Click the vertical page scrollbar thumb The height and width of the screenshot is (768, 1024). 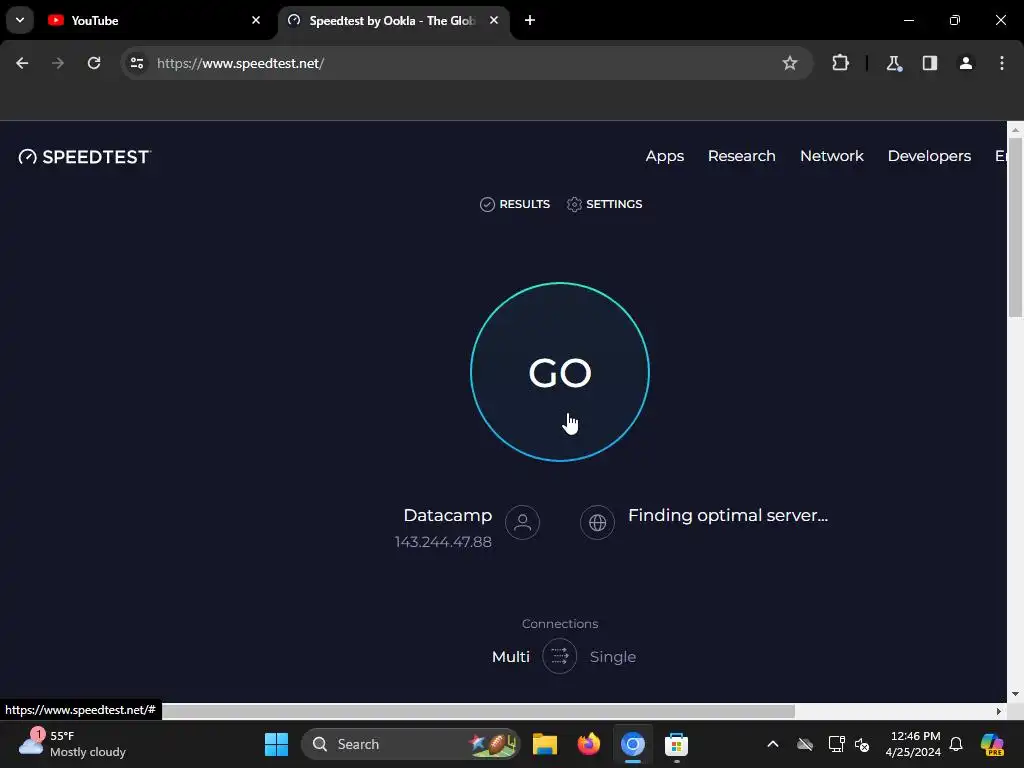pos(1015,227)
